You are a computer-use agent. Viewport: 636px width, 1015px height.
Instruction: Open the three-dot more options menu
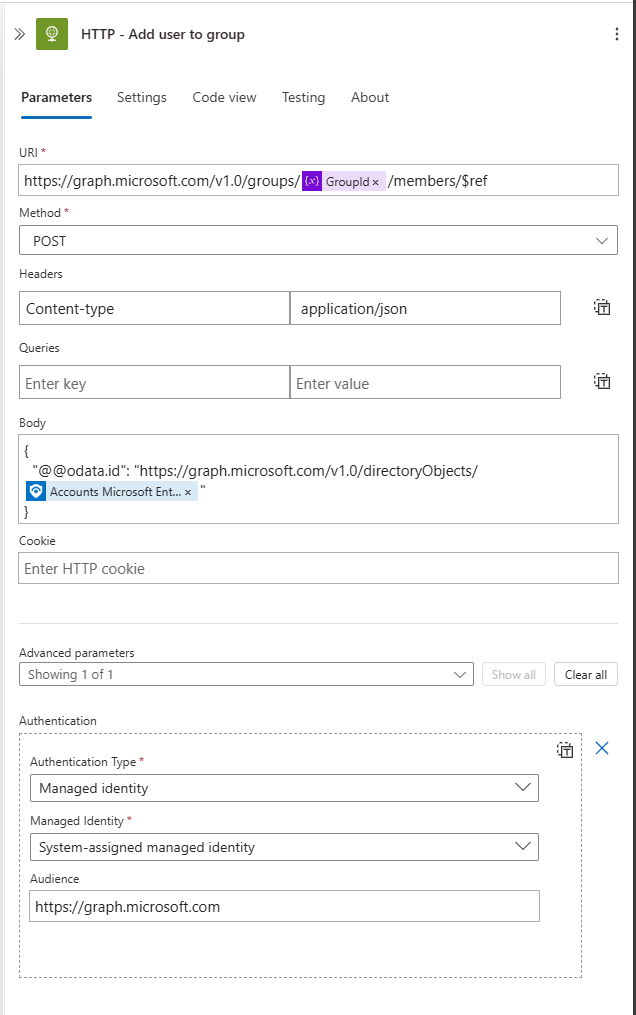pos(617,34)
